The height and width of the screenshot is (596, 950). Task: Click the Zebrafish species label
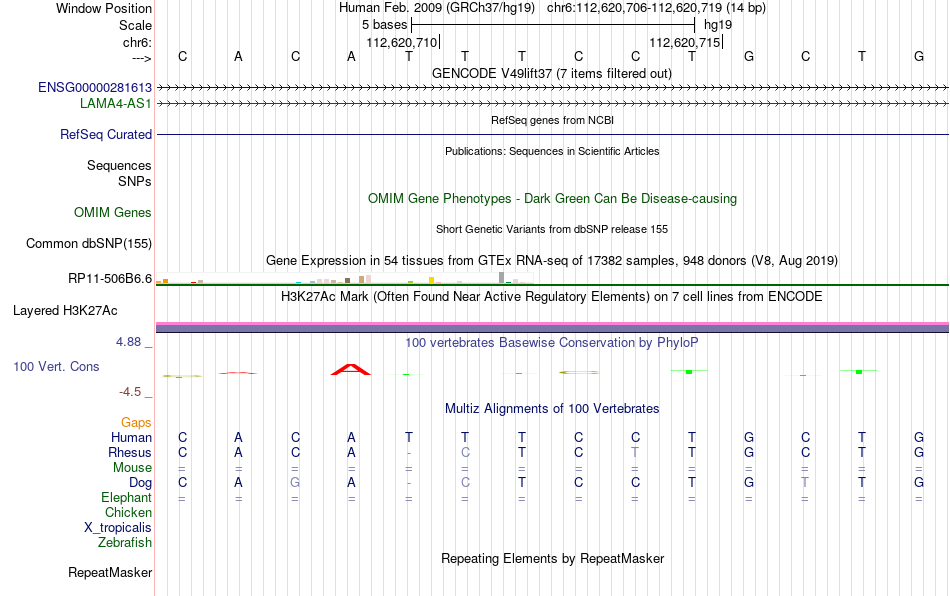click(x=125, y=542)
